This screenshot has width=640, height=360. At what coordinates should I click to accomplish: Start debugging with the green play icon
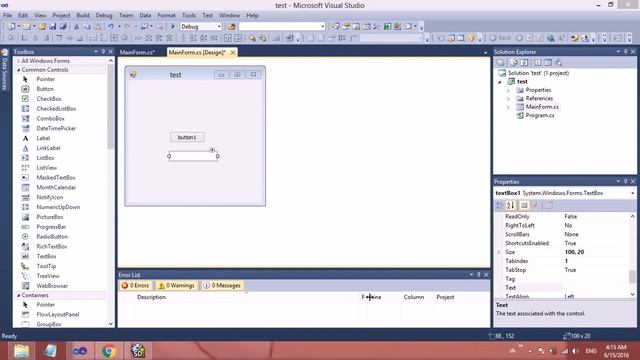point(173,27)
